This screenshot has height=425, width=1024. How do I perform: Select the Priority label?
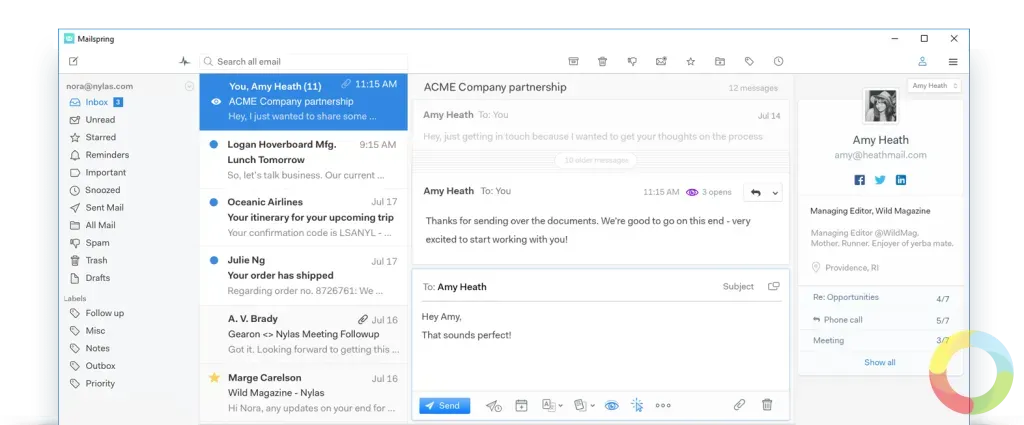(x=92, y=383)
